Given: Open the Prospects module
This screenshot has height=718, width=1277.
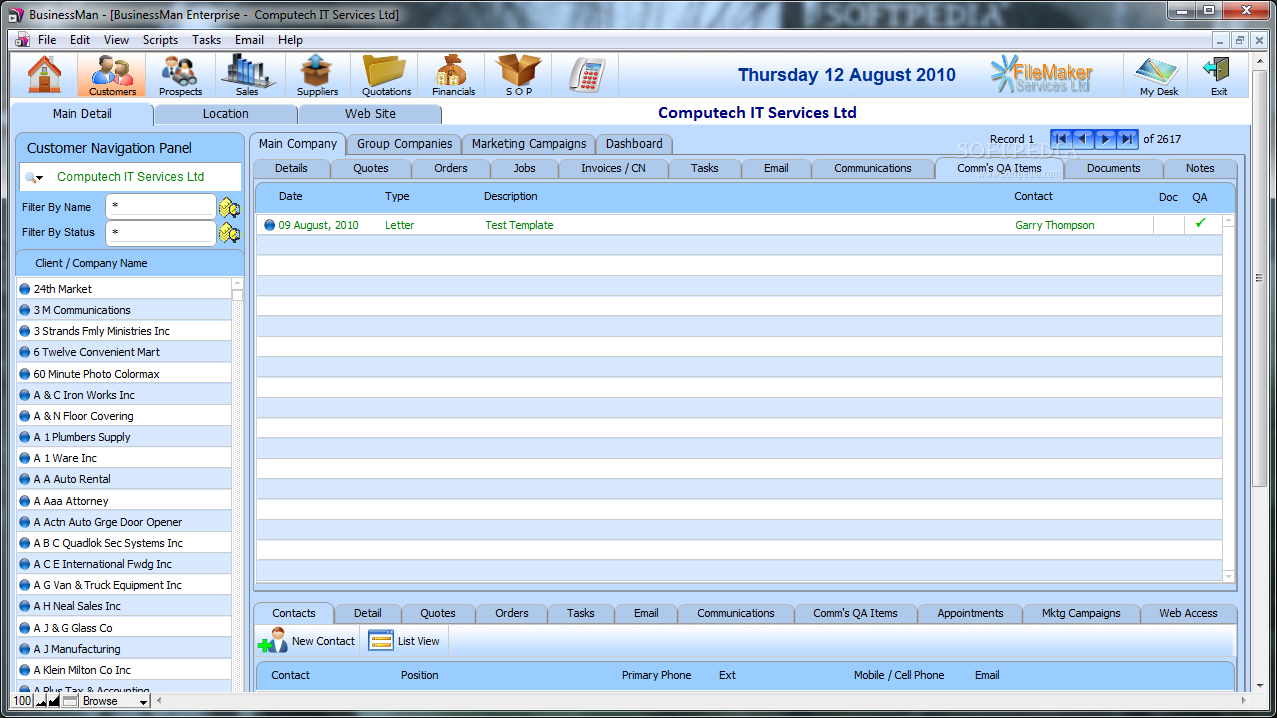Looking at the screenshot, I should pos(180,76).
